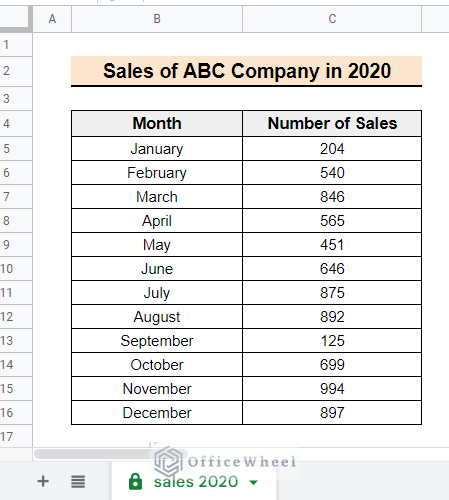Image resolution: width=449 pixels, height=500 pixels.
Task: Click the Number of Sales header cell
Action: [x=332, y=124]
